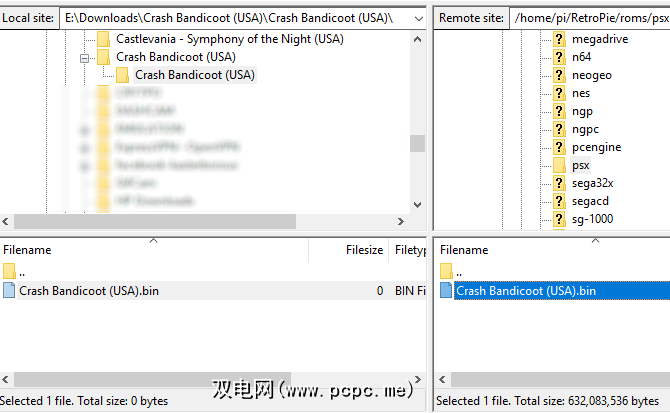Sort local files by Filesize column
This screenshot has height=413, width=670.
pyautogui.click(x=348, y=250)
